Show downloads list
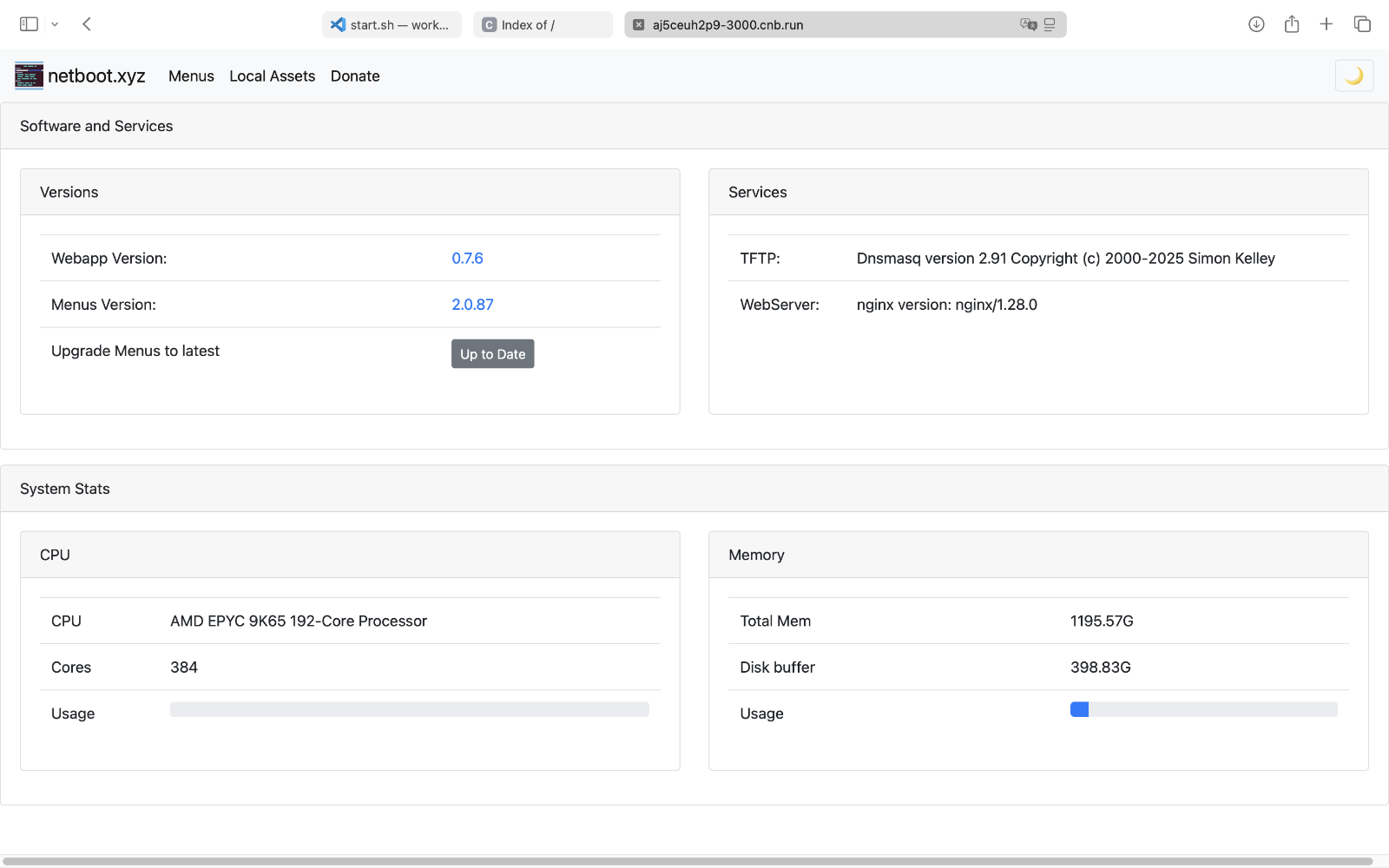The image size is (1389, 868). [x=1256, y=24]
